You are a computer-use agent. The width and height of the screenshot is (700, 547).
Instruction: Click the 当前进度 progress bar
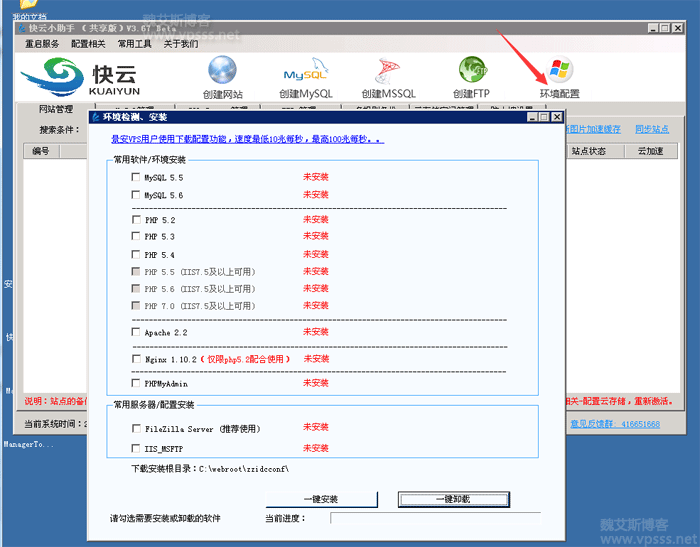click(x=434, y=518)
